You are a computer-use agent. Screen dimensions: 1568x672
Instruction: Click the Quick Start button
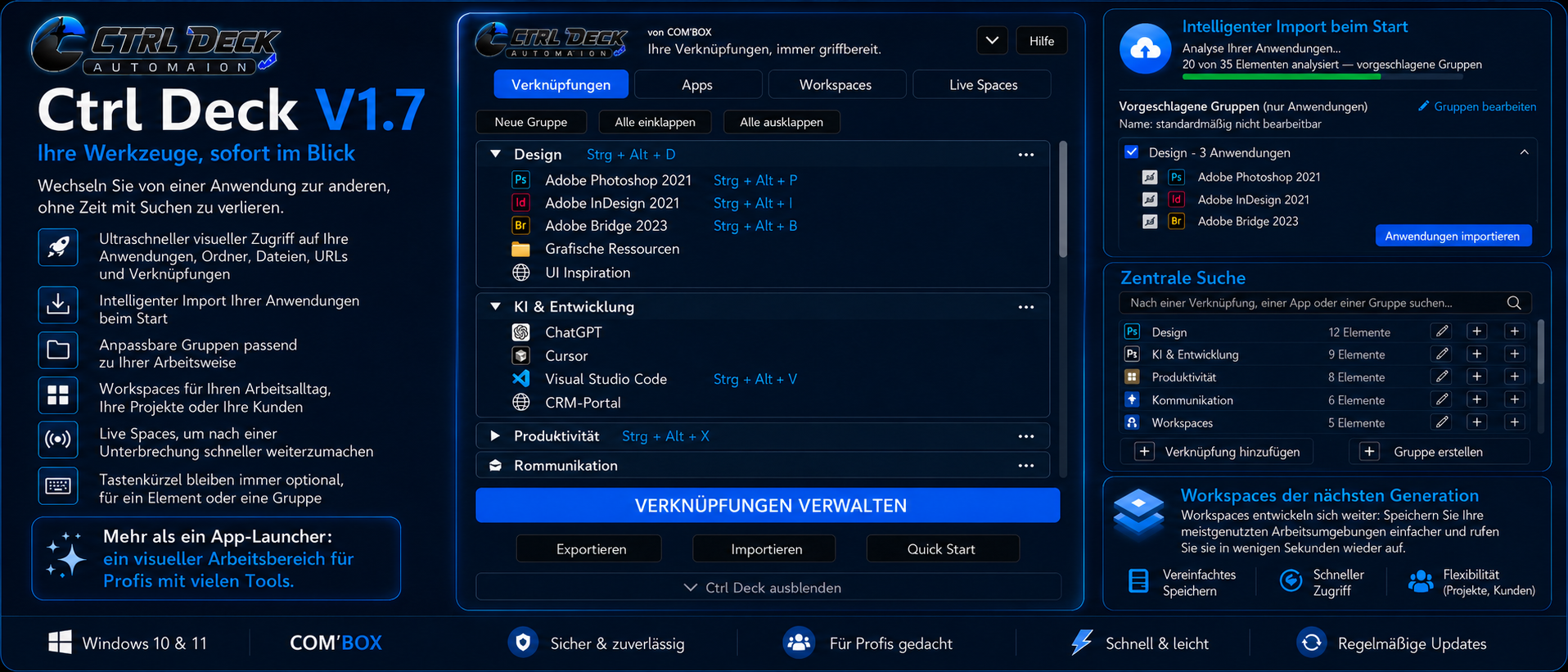point(941,548)
